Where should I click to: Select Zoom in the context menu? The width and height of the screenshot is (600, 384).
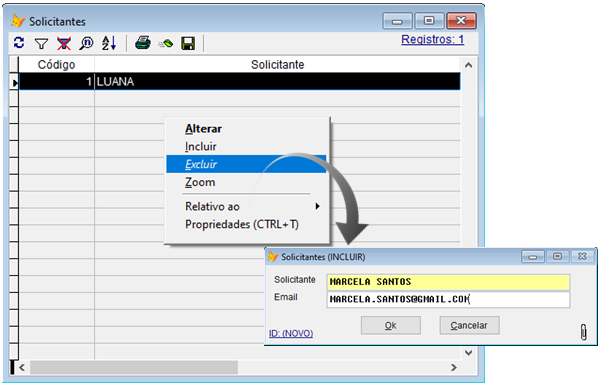(200, 182)
